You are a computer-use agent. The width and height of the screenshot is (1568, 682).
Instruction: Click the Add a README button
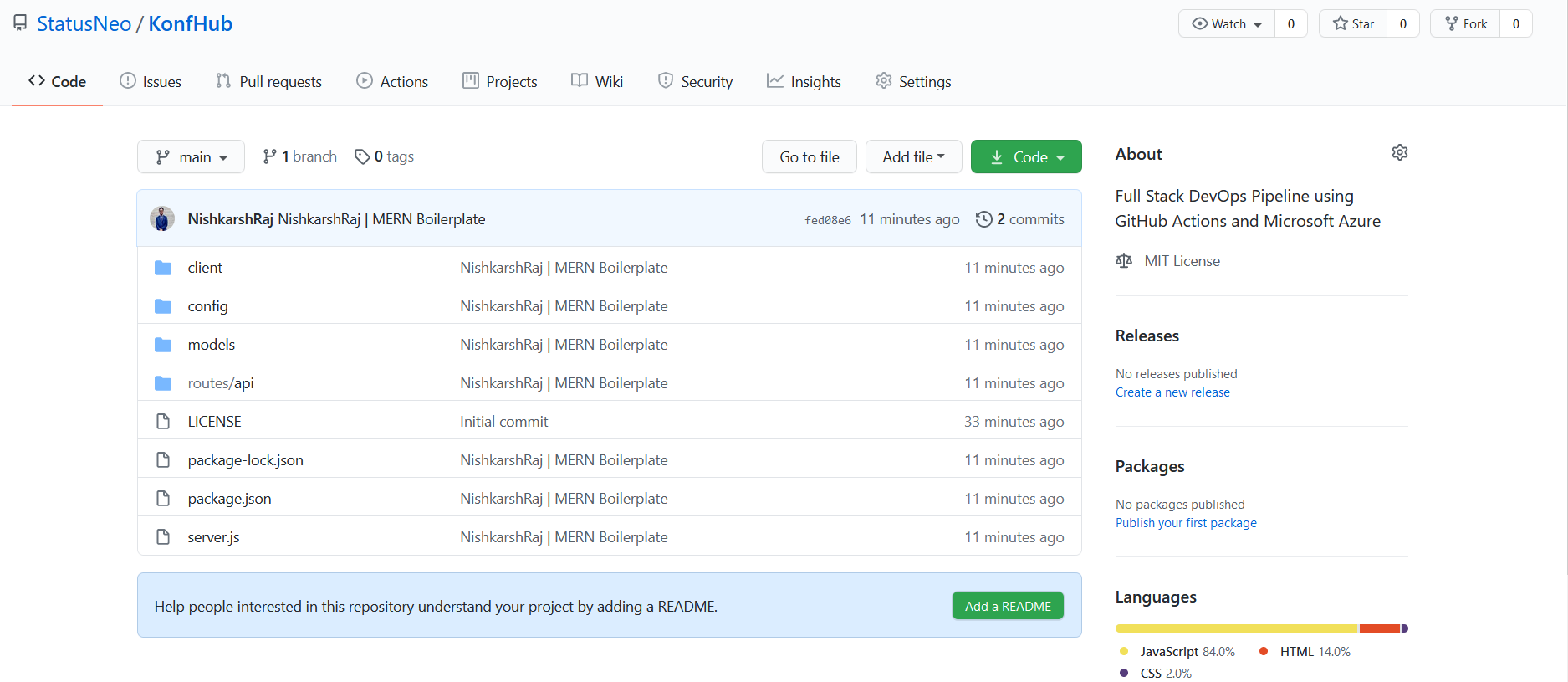1008,606
